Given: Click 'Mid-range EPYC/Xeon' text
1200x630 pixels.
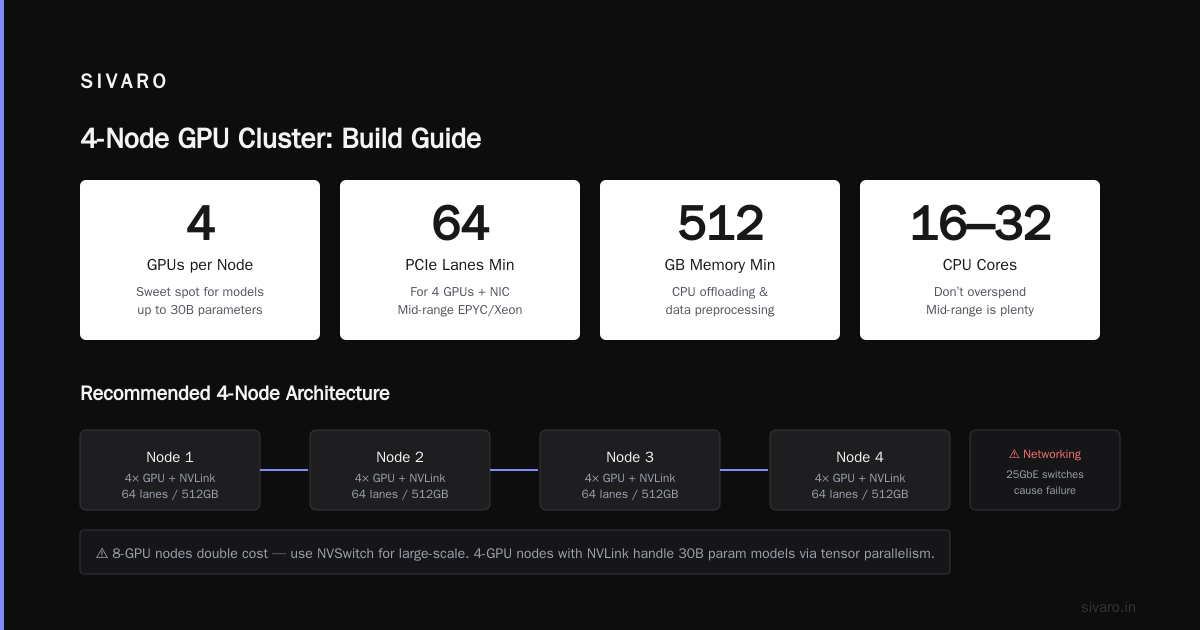Looking at the screenshot, I should pos(460,310).
